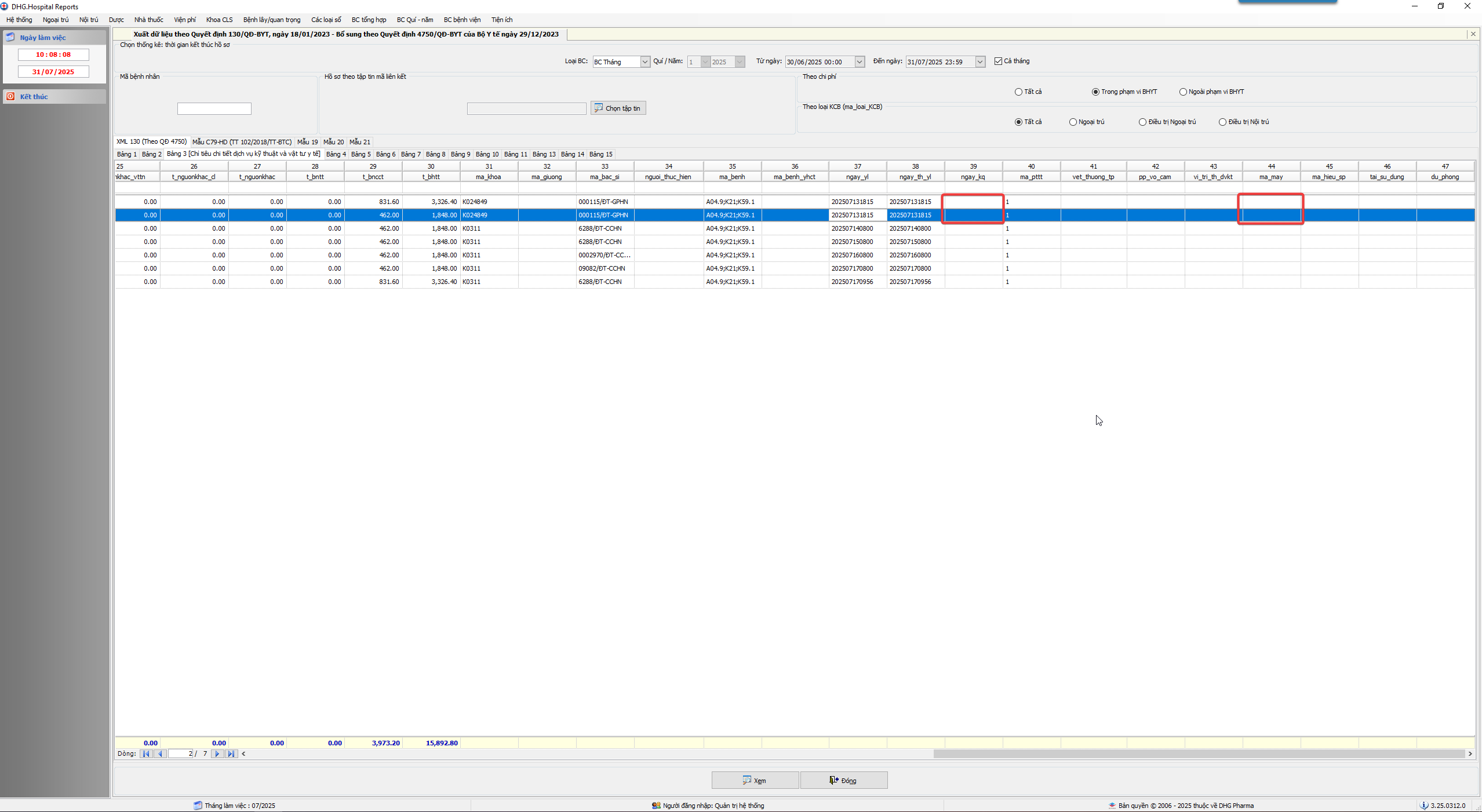Expand the Đến ngày date picker
This screenshot has width=1482, height=812.
[x=979, y=62]
